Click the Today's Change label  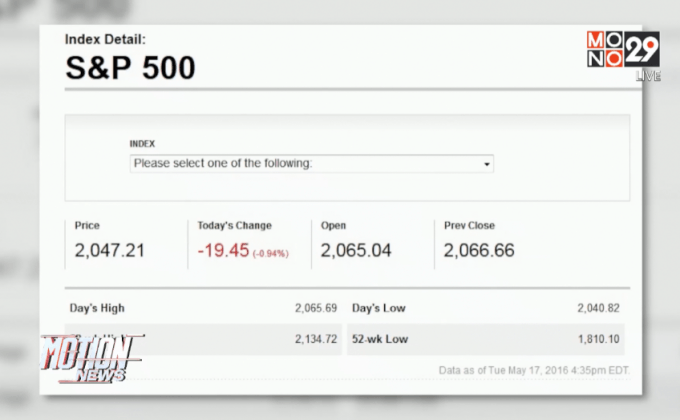235,226
